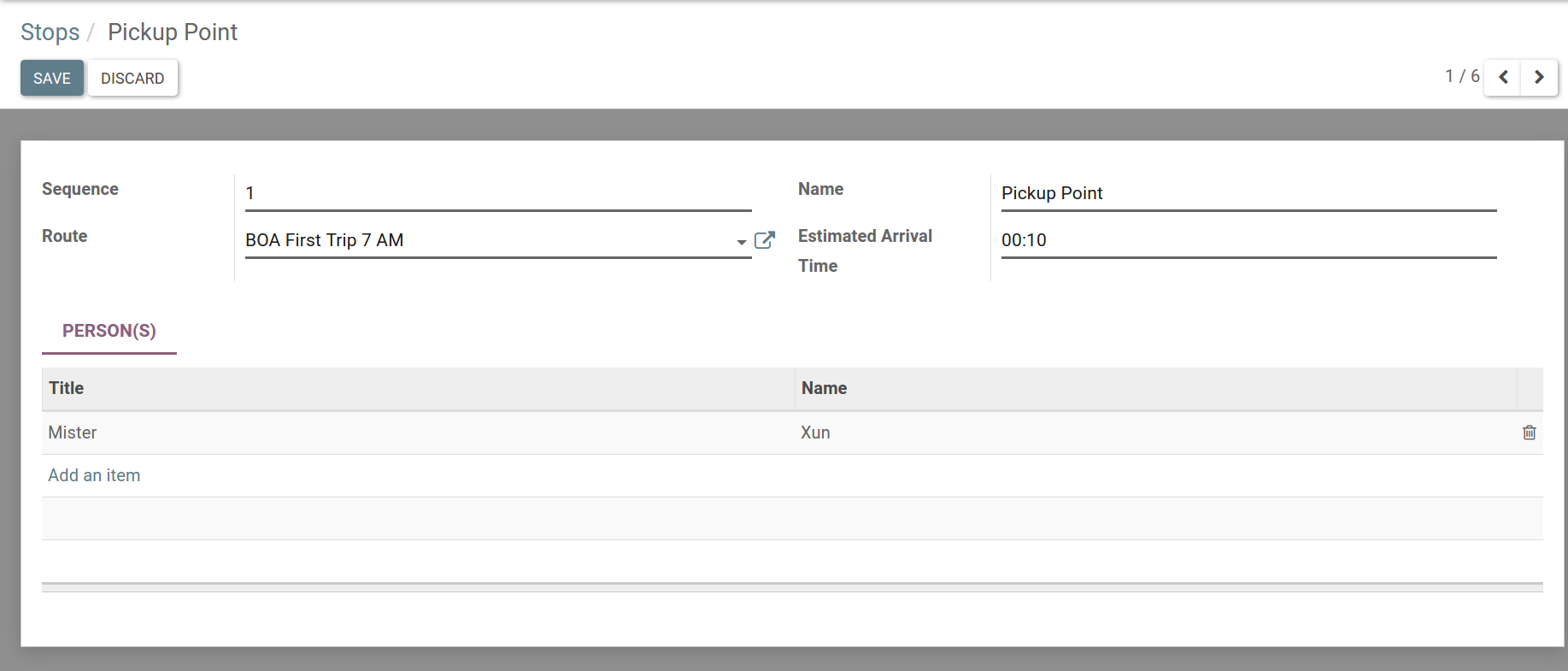The height and width of the screenshot is (671, 1568).
Task: Go to the previous record arrow
Action: click(x=1503, y=78)
